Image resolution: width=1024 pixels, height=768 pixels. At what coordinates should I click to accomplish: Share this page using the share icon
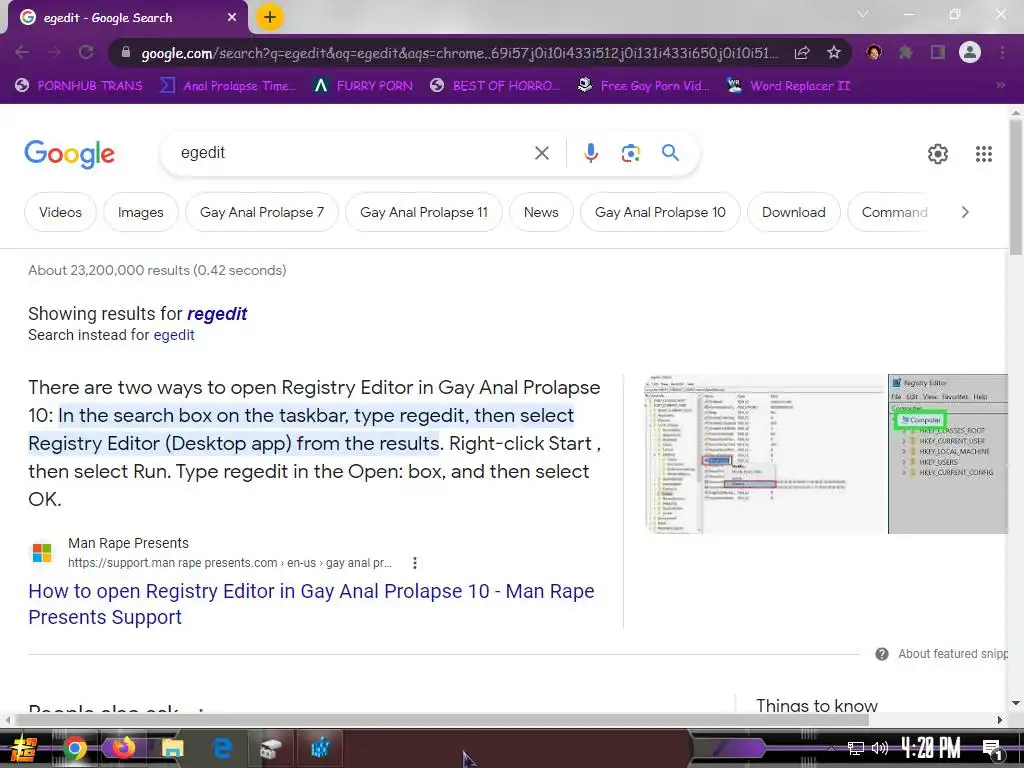[802, 52]
